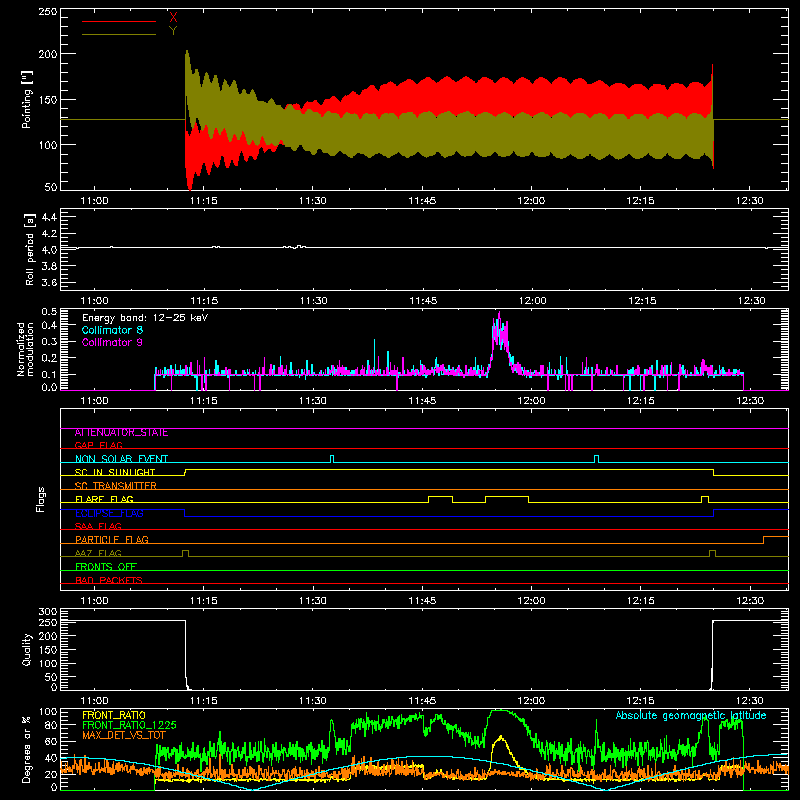Click the 11:15 tick under Pointing plot
The image size is (800, 800).
click(x=204, y=201)
